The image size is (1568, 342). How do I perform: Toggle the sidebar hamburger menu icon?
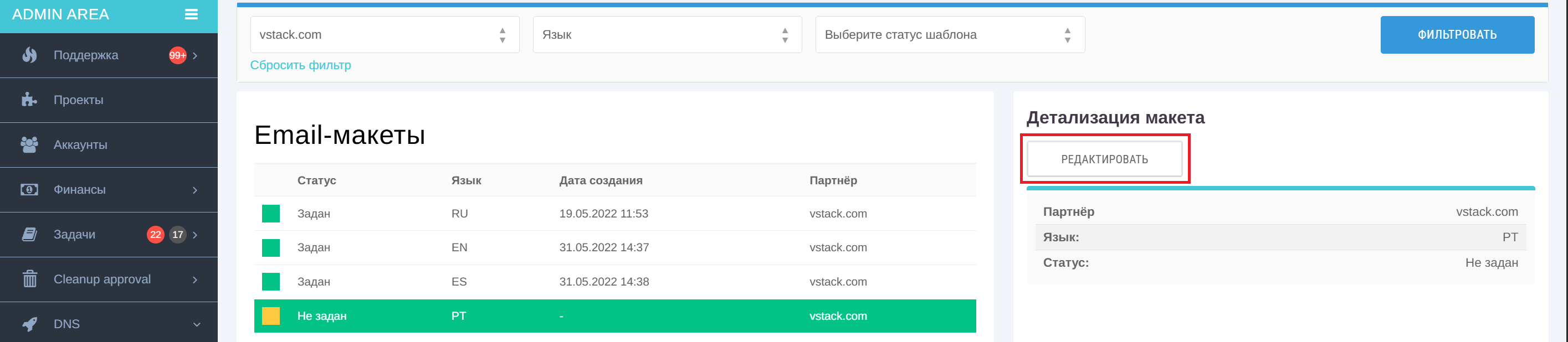(192, 14)
